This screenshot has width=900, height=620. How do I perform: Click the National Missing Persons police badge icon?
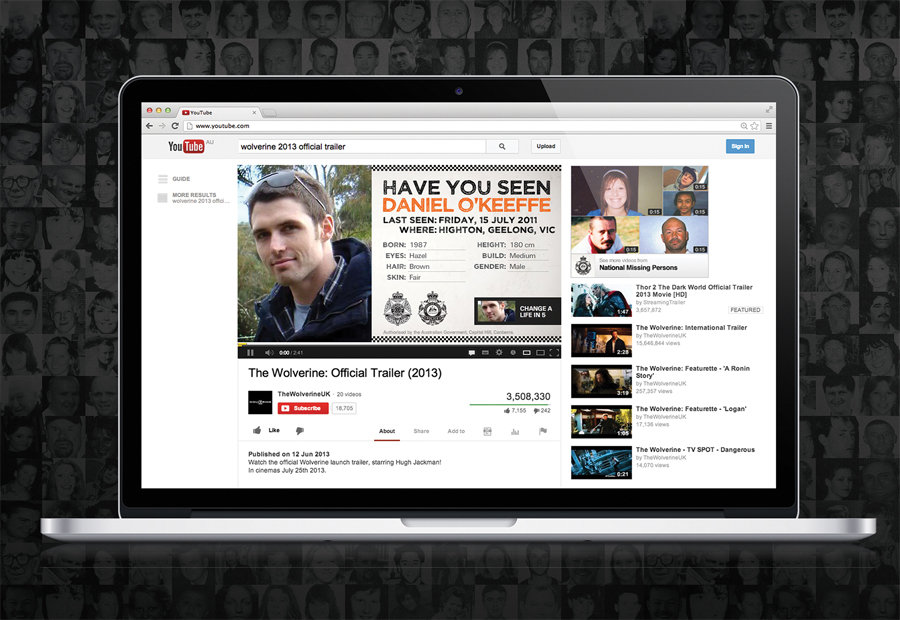point(584,266)
